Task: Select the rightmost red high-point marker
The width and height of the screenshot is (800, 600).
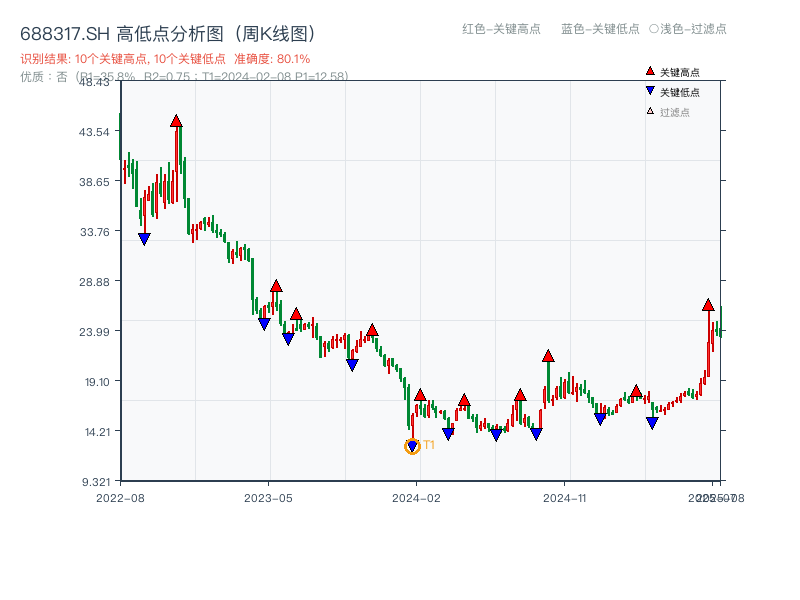Action: tap(708, 304)
